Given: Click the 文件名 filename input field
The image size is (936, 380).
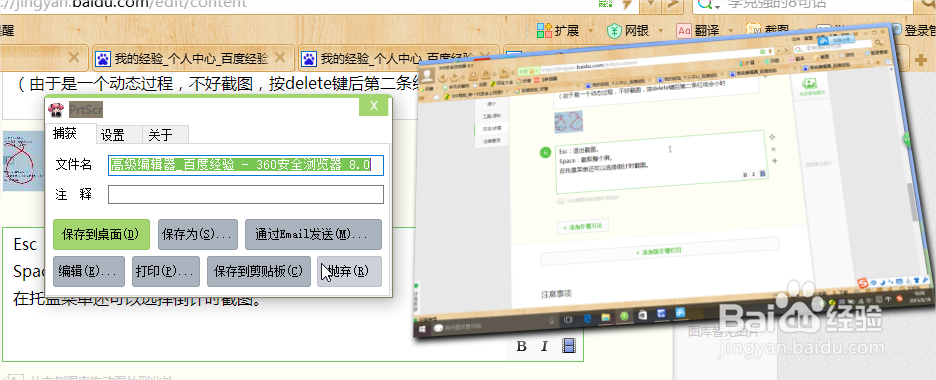Looking at the screenshot, I should pyautogui.click(x=246, y=165).
